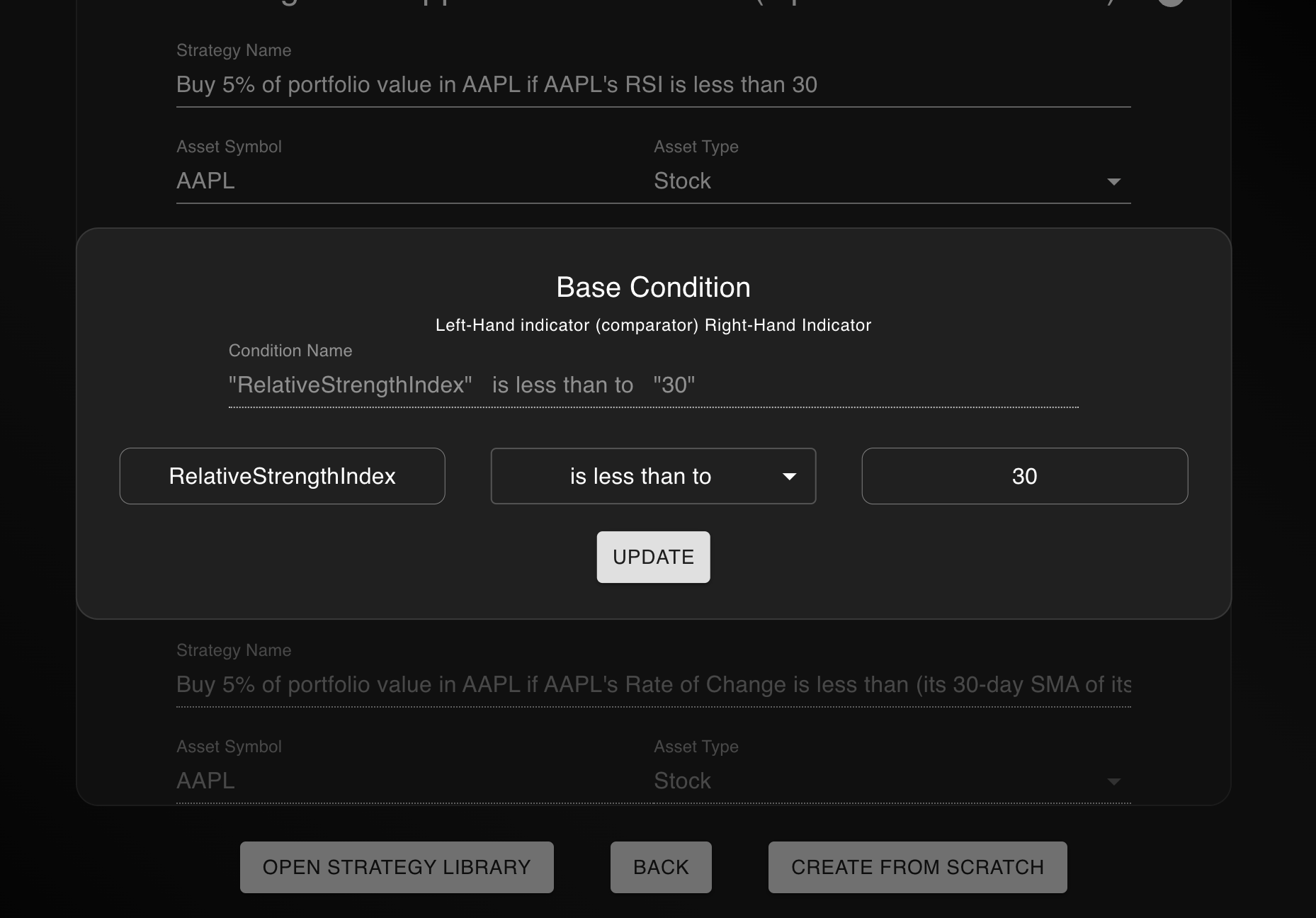This screenshot has width=1316, height=918.
Task: Select the comparator option 'is less than to'
Action: point(640,476)
